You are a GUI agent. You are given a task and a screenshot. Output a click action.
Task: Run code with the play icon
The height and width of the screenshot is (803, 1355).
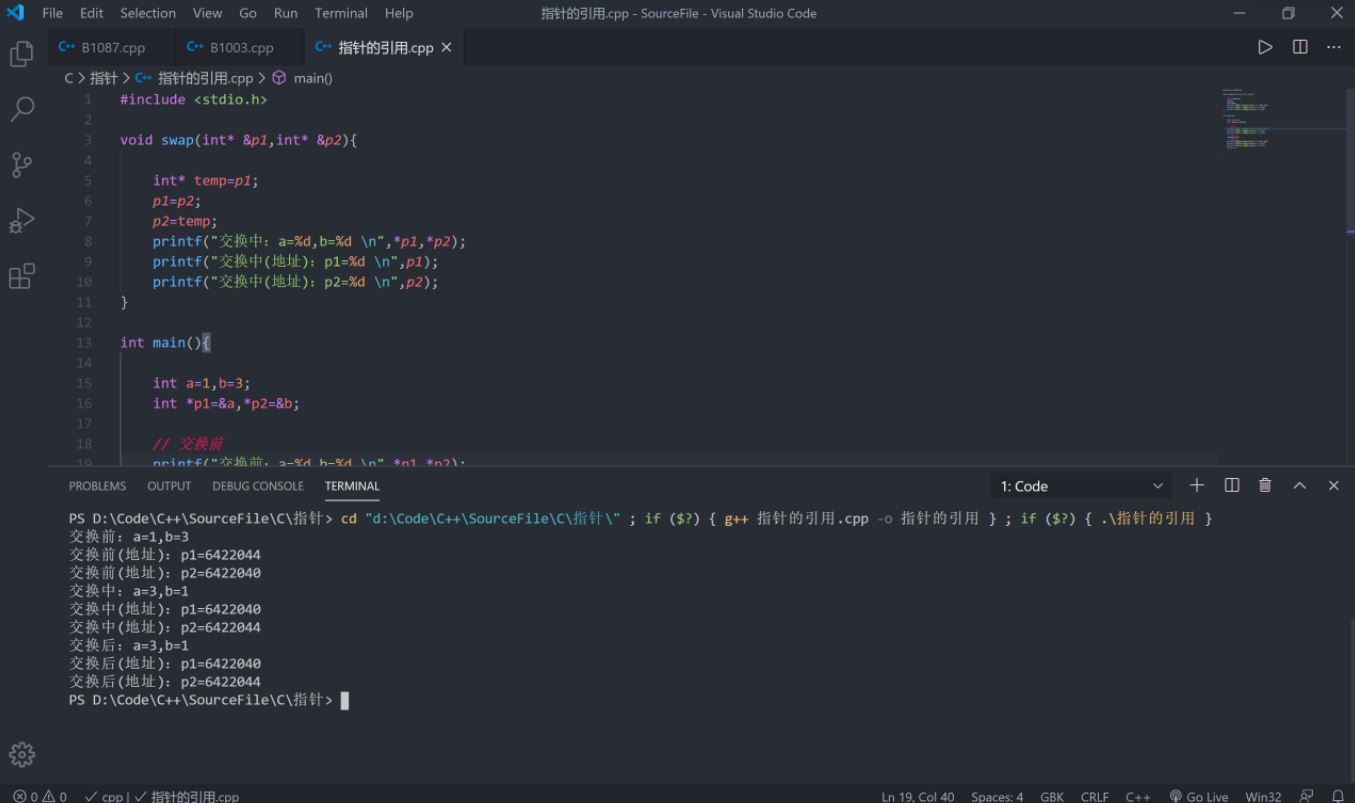1265,47
